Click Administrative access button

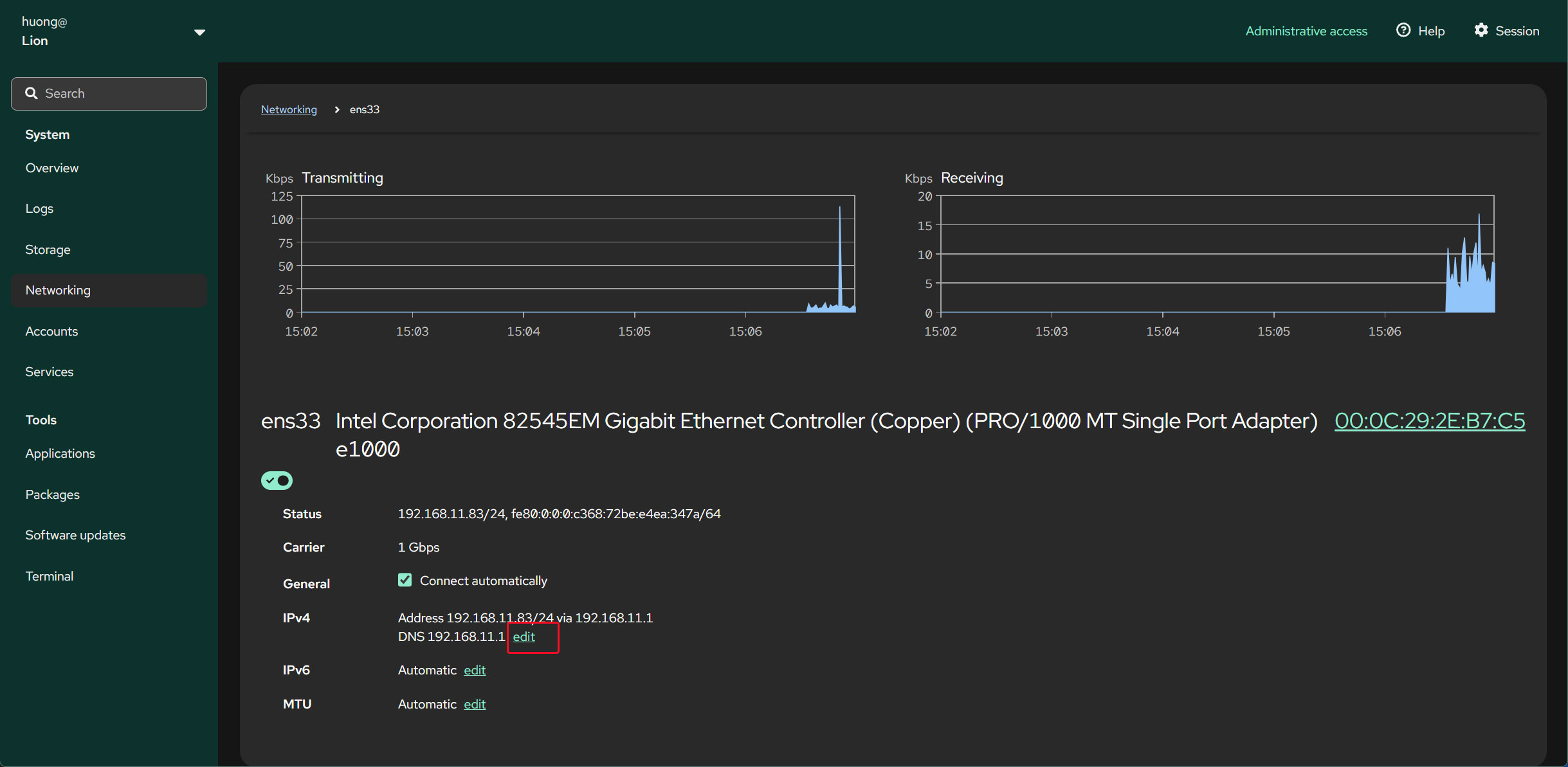(1306, 31)
